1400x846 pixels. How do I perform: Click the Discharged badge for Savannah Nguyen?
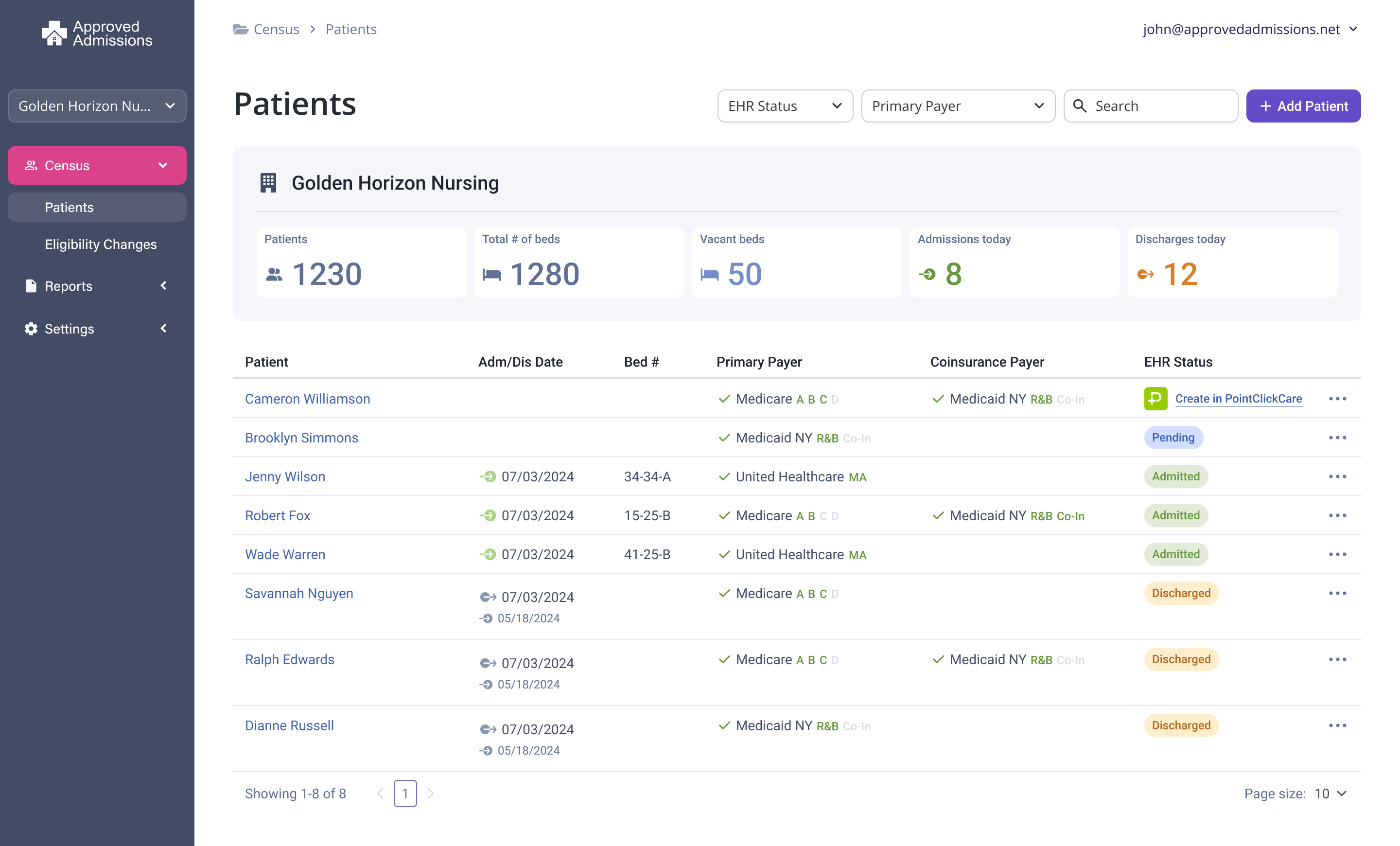point(1181,593)
